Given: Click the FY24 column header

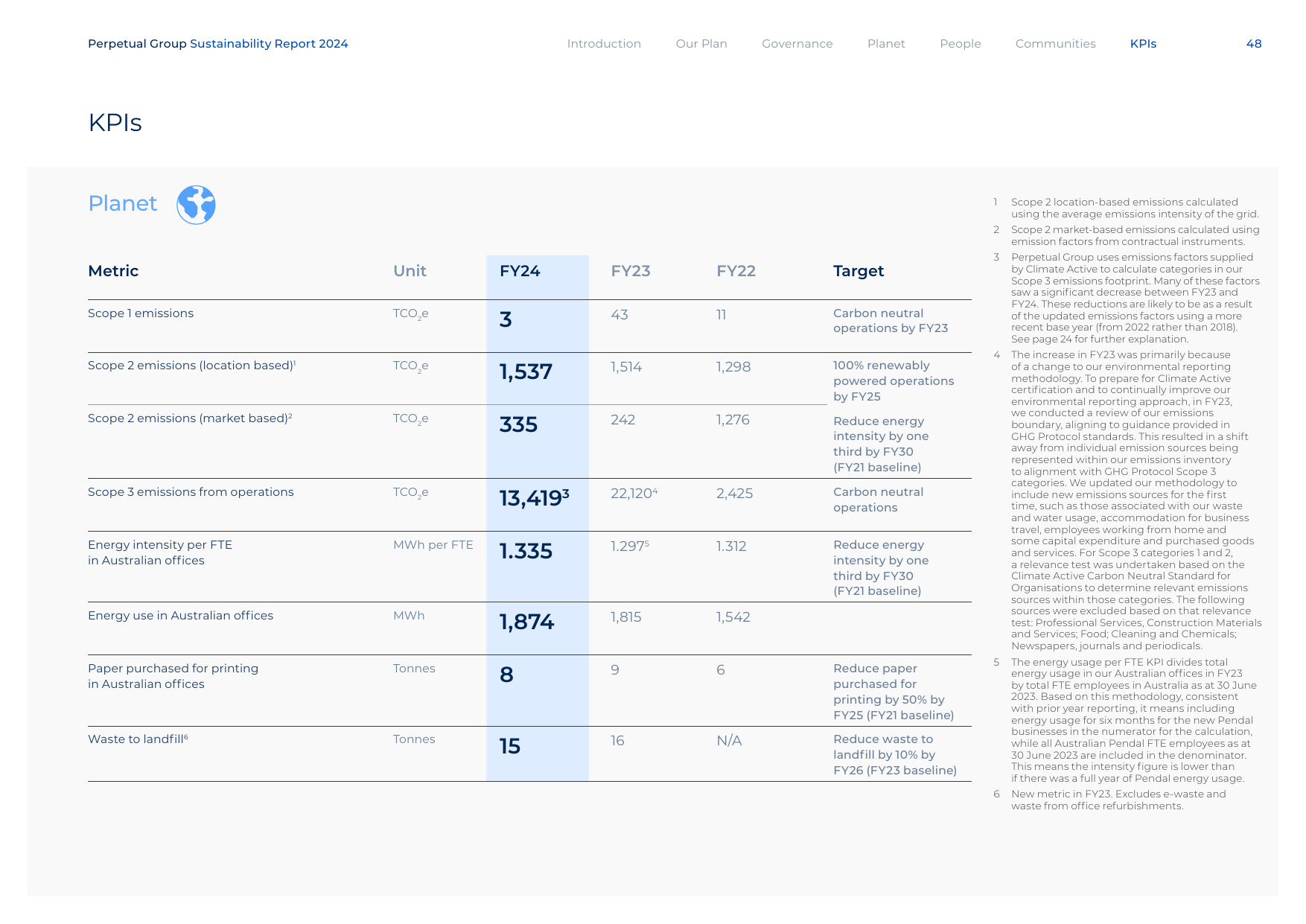Looking at the screenshot, I should coord(520,271).
